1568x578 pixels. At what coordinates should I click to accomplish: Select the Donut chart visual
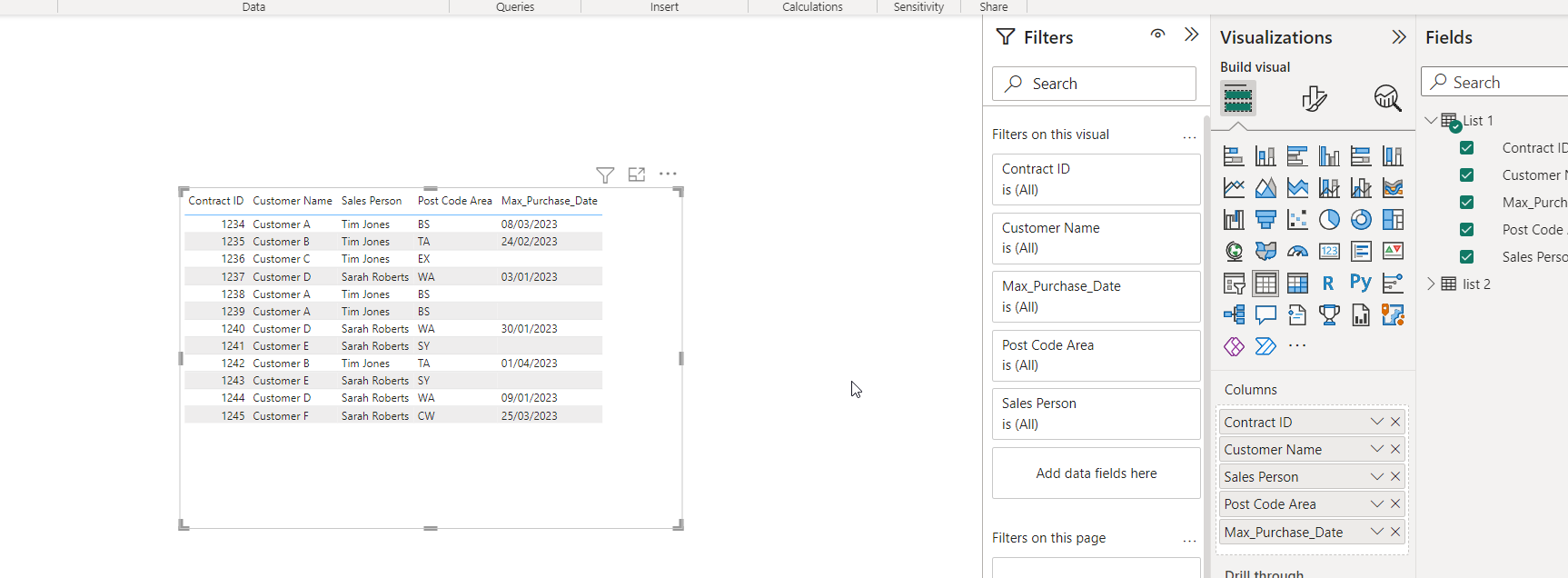[1361, 220]
